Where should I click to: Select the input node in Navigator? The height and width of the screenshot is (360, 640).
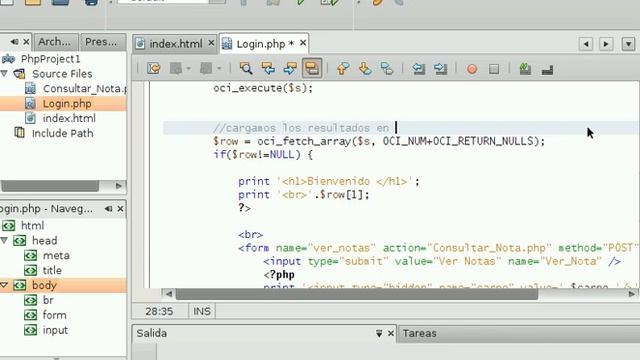coord(55,330)
